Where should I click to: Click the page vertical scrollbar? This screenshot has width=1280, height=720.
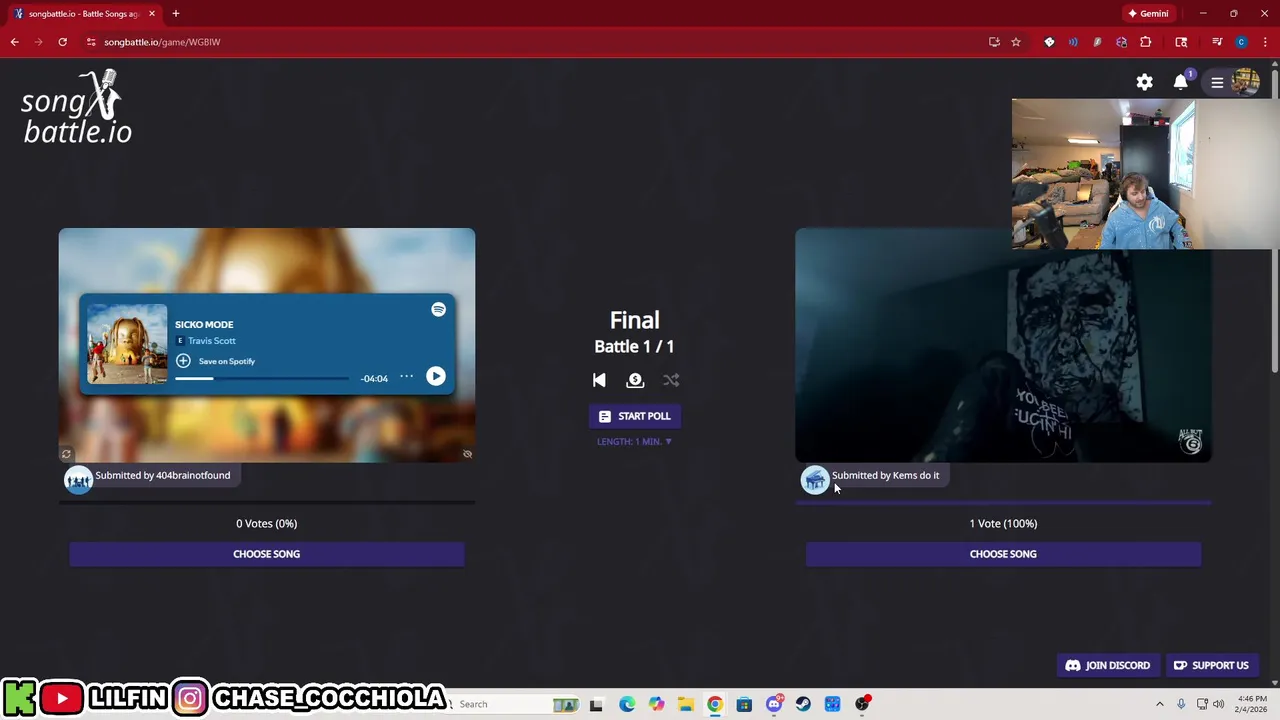pos(1275,220)
